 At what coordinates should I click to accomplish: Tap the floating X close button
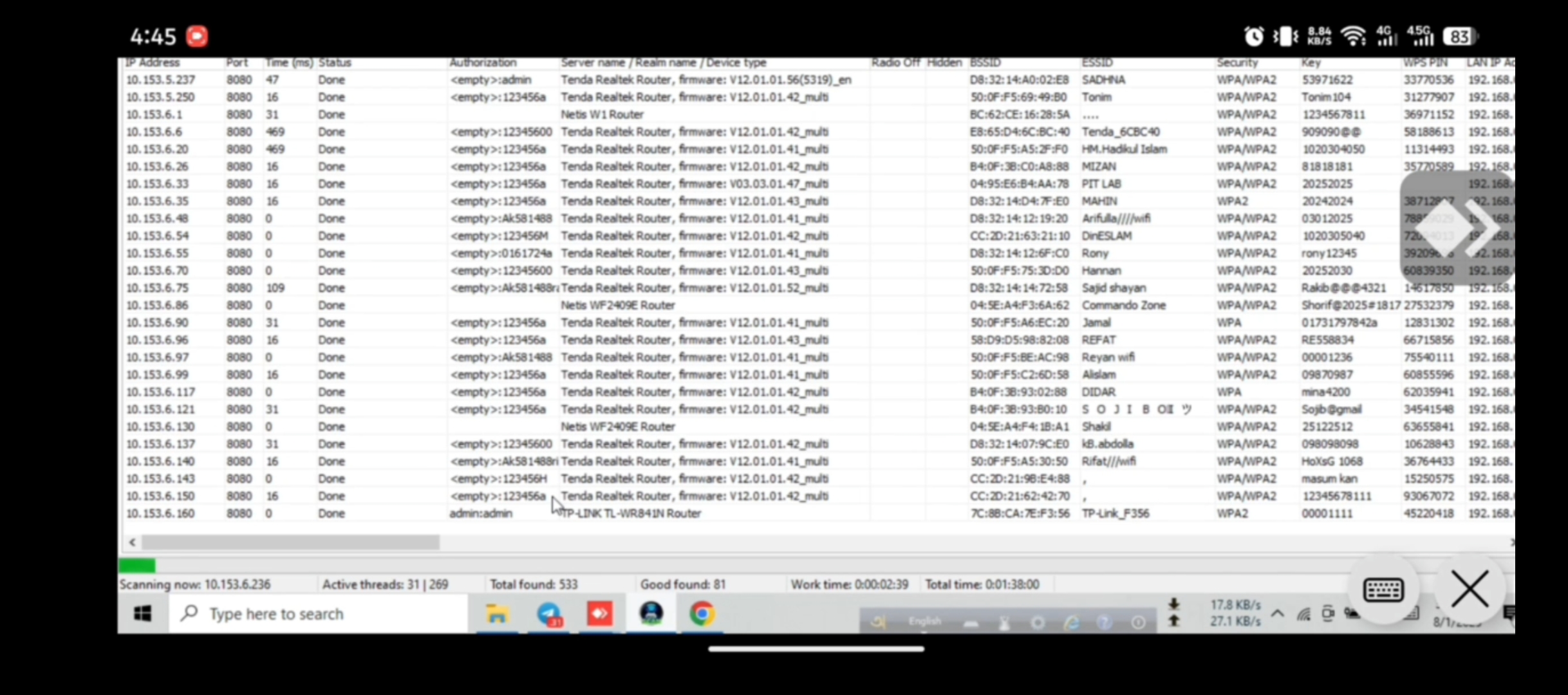(x=1470, y=589)
